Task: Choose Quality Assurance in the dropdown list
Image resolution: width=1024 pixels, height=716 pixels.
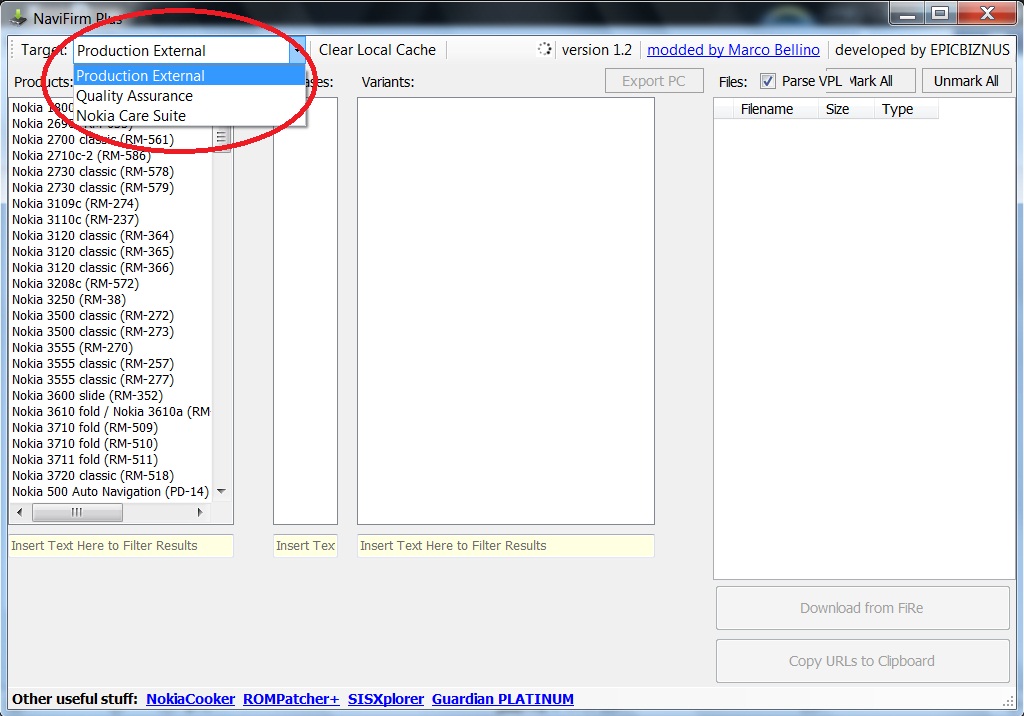Action: [x=189, y=96]
